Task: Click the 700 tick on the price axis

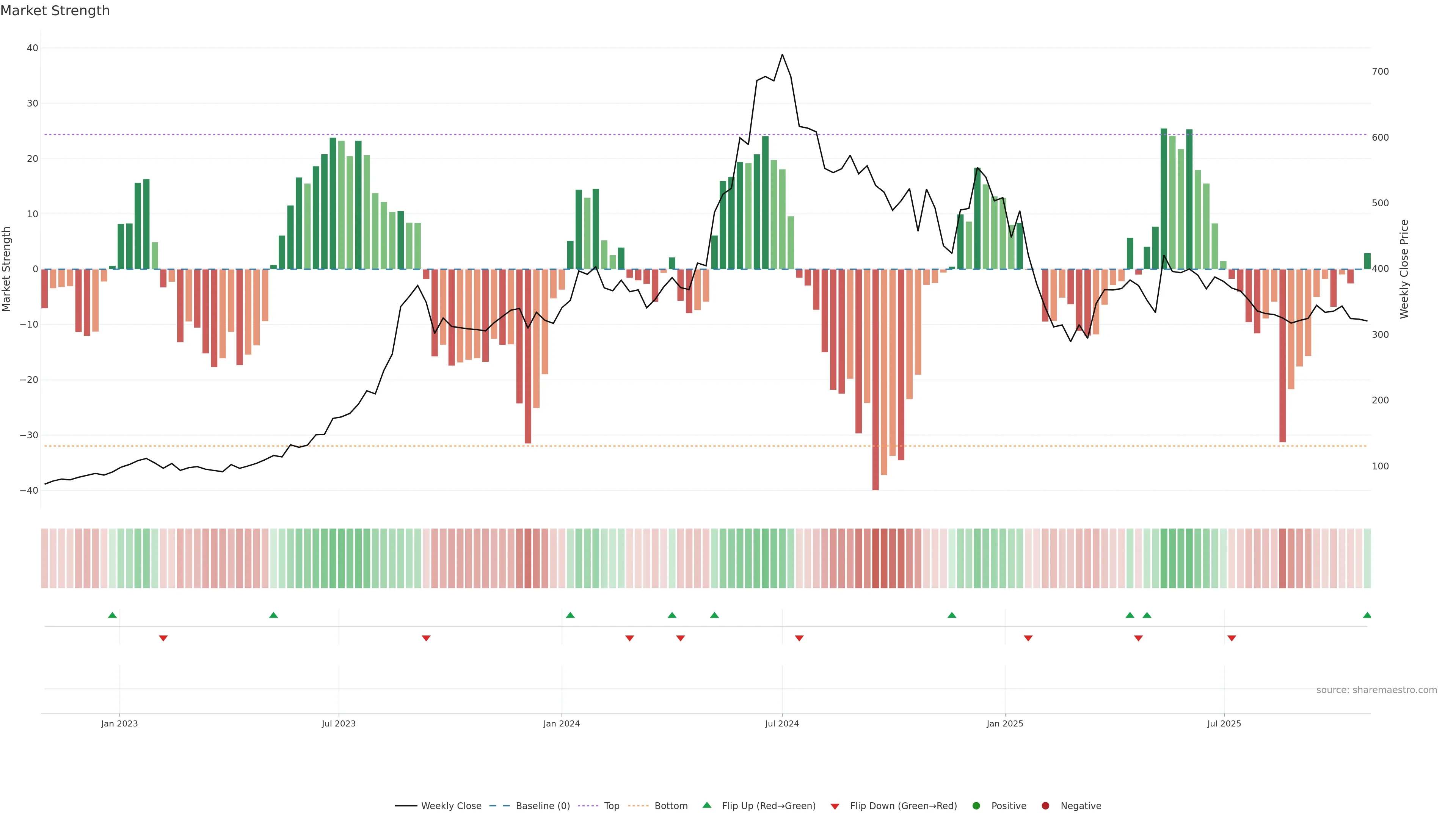Action: coord(1380,71)
